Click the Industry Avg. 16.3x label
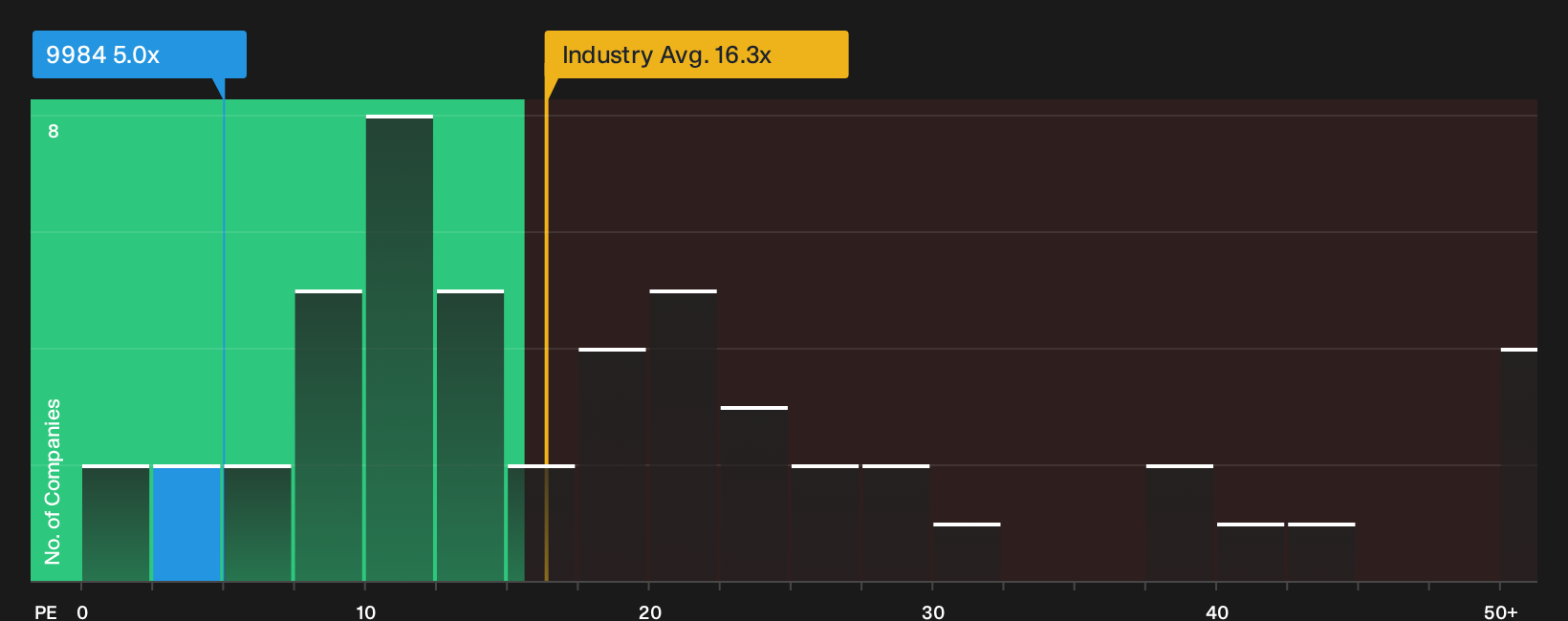This screenshot has height=621, width=1568. 696,54
